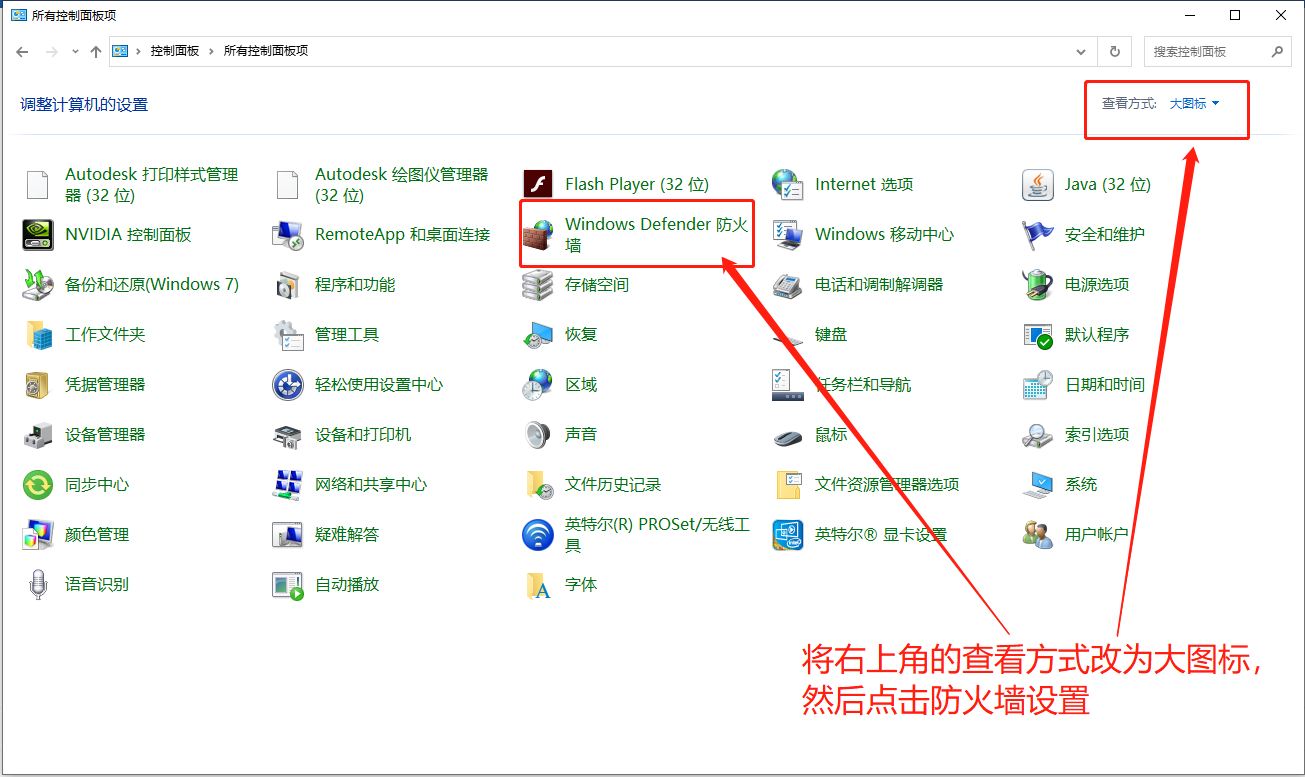Viewport: 1305px width, 777px height.
Task: Click window title bar control panel icon
Action: (18, 15)
